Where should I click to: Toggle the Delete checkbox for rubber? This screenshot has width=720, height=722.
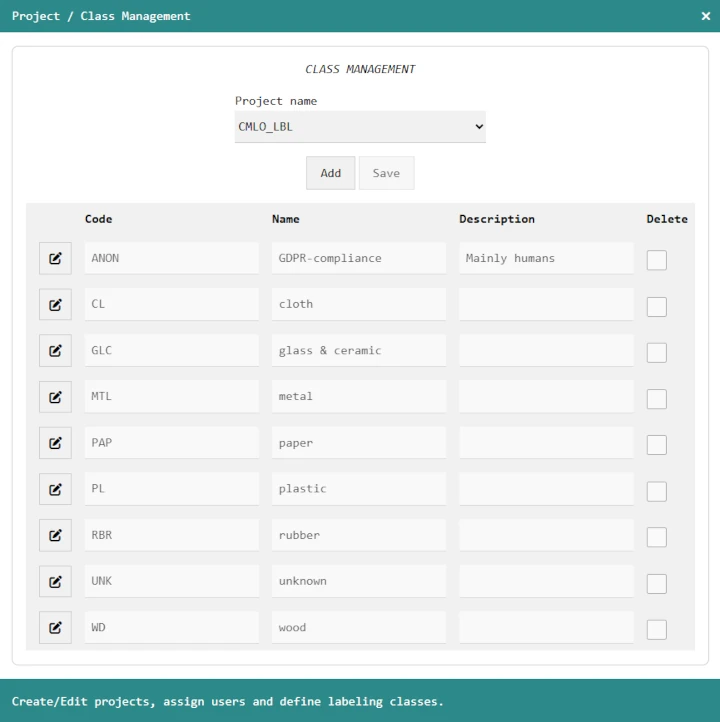pyautogui.click(x=656, y=537)
